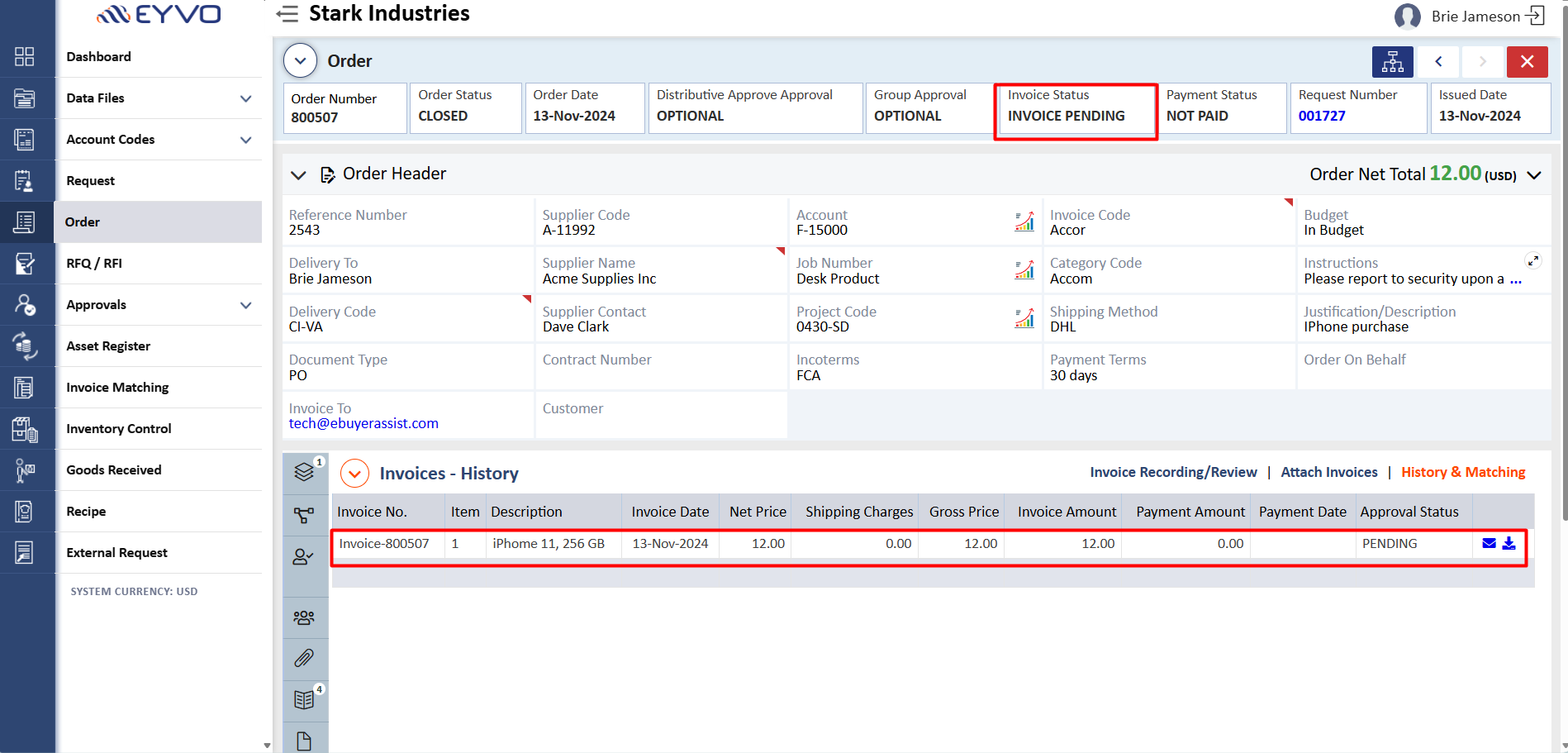The image size is (1568, 753).
Task: Click the Inventory Control sidebar icon
Action: [25, 428]
